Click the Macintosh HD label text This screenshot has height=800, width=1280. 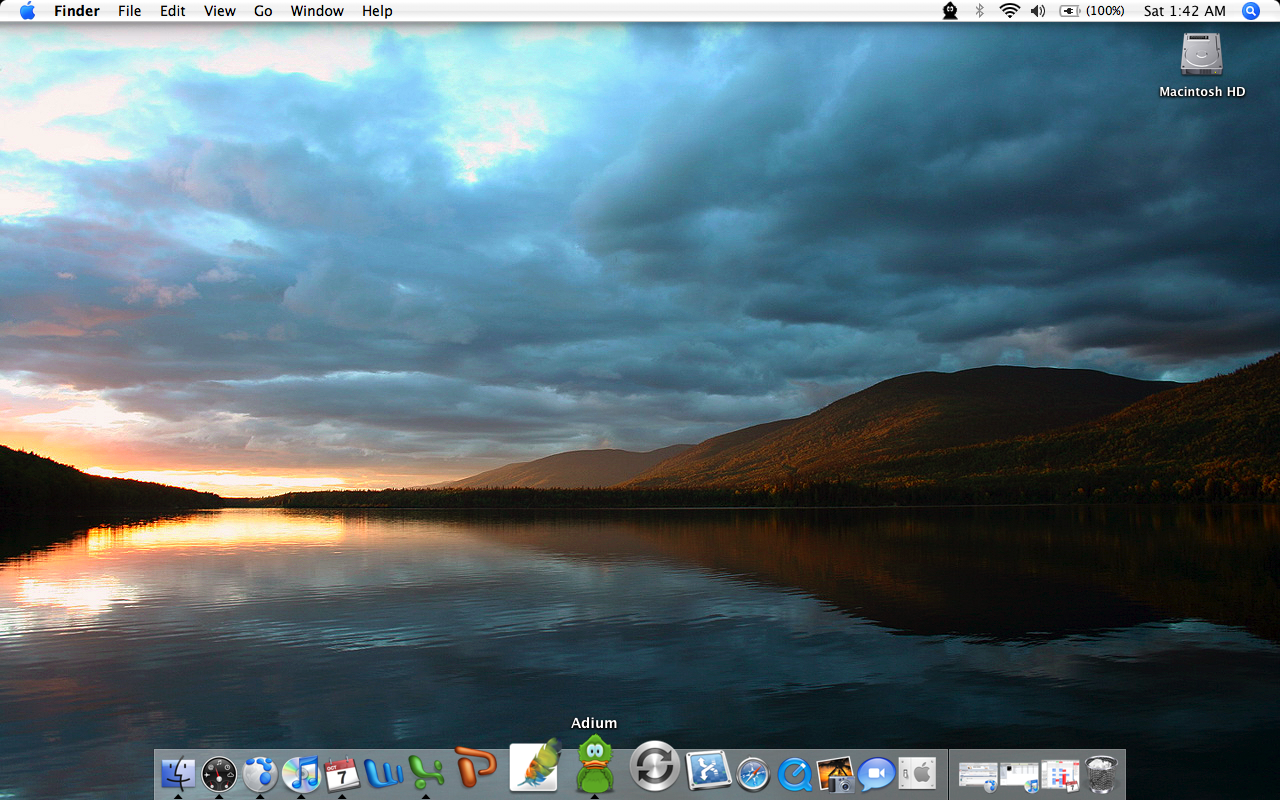tap(1202, 91)
